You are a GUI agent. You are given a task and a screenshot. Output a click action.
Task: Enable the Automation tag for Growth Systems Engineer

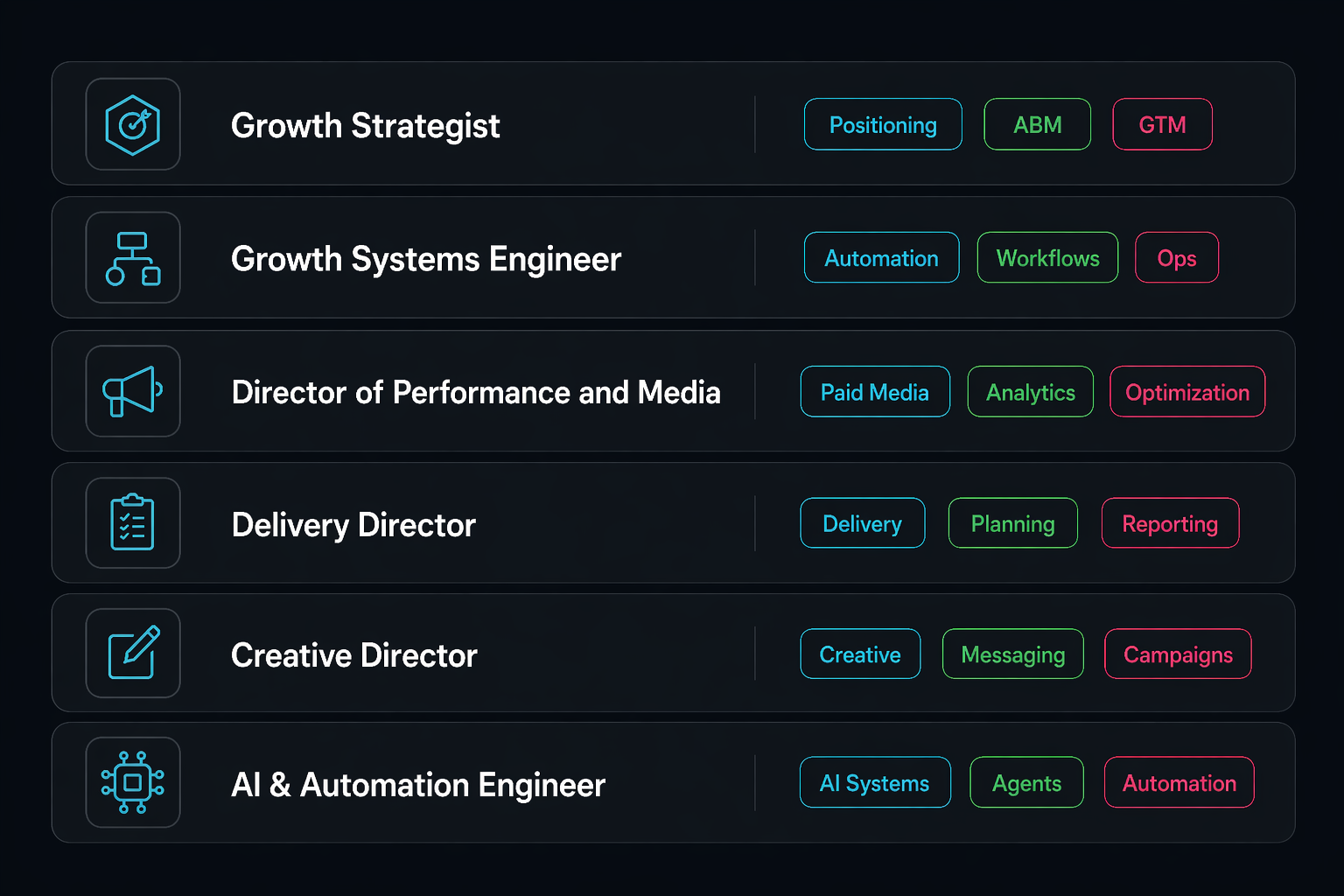pyautogui.click(x=881, y=257)
